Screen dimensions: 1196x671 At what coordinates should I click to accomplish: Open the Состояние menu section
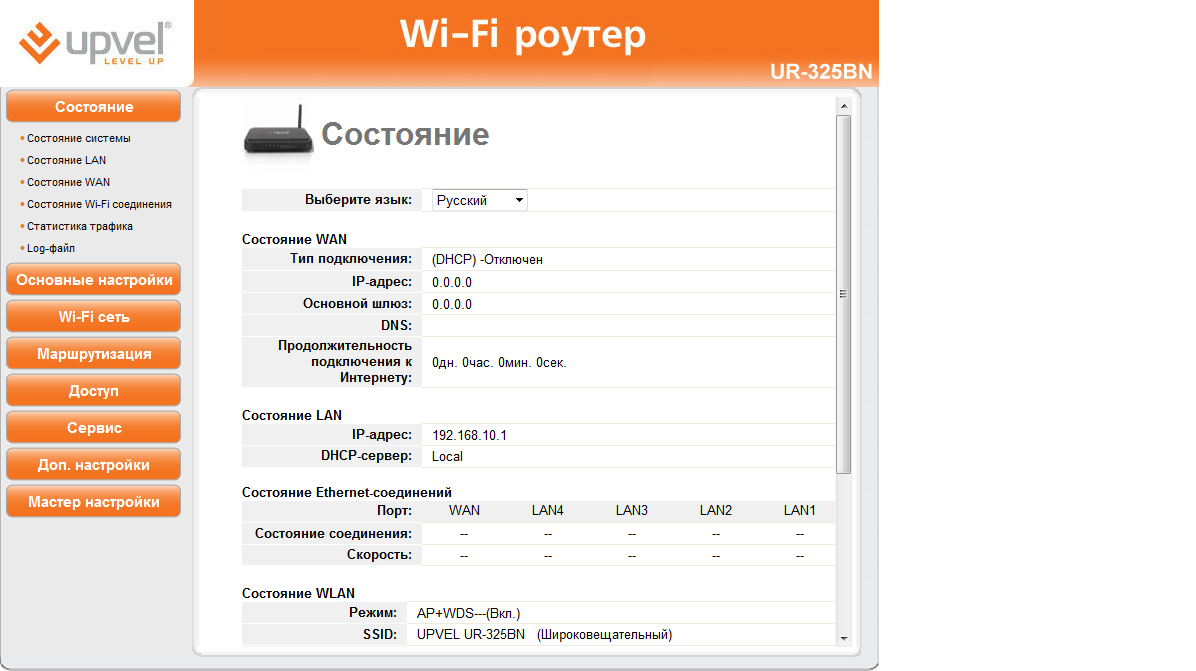[94, 107]
